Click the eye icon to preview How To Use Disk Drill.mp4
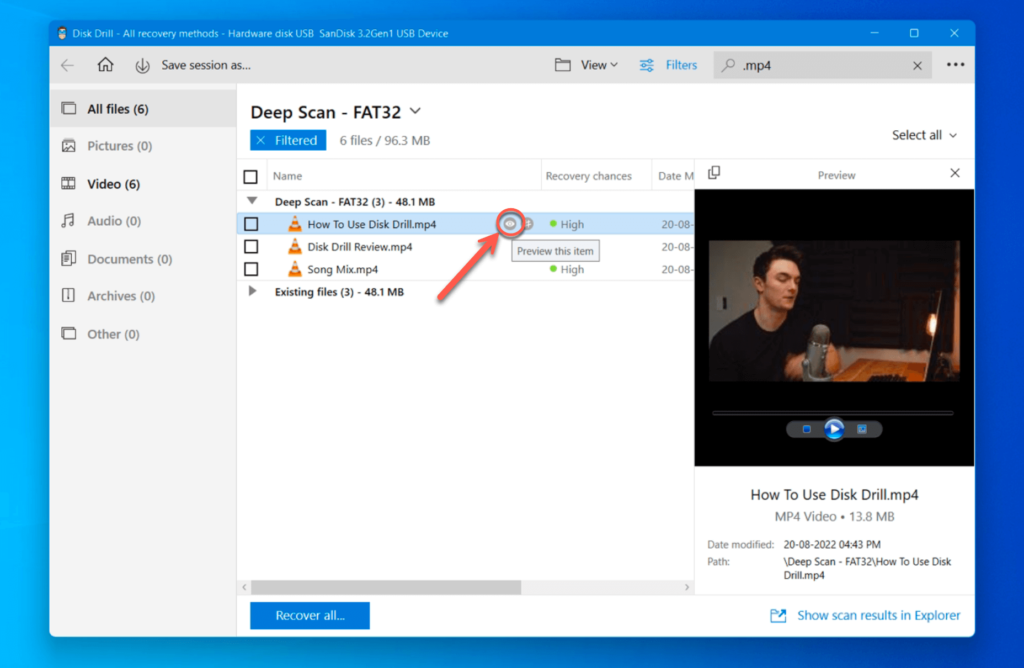 click(510, 223)
